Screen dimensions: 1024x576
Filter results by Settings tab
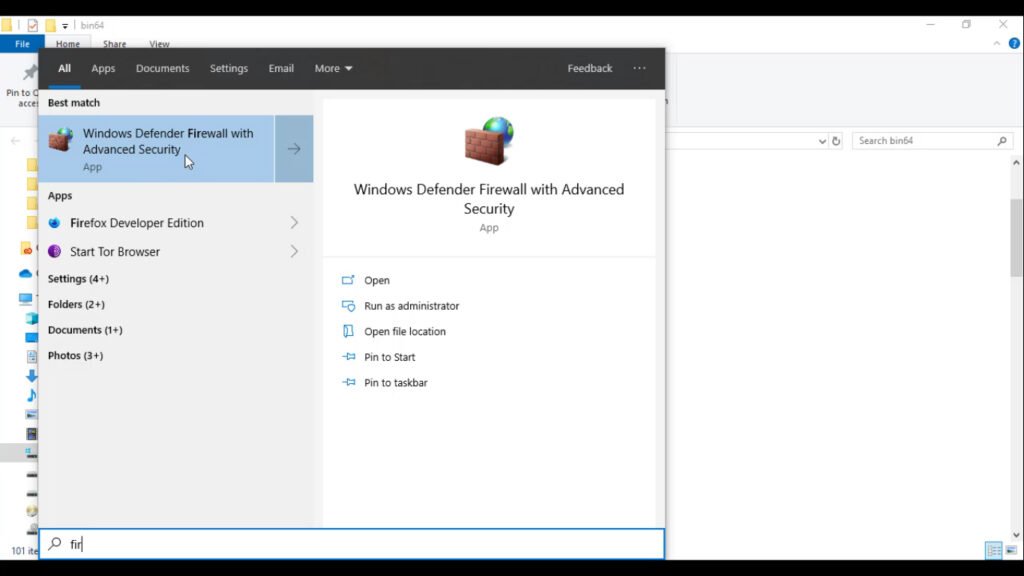click(x=229, y=68)
